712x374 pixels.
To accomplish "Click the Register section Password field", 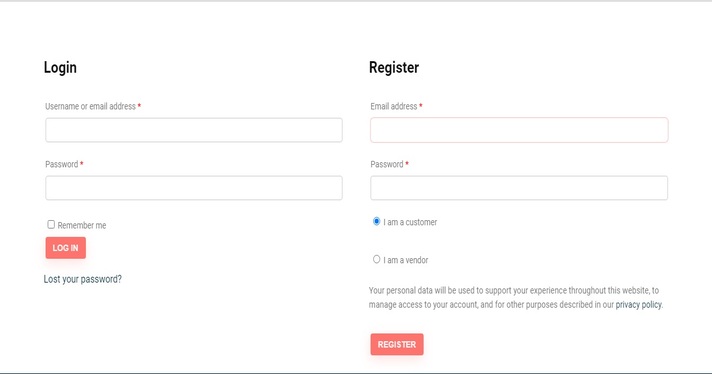I will point(519,188).
